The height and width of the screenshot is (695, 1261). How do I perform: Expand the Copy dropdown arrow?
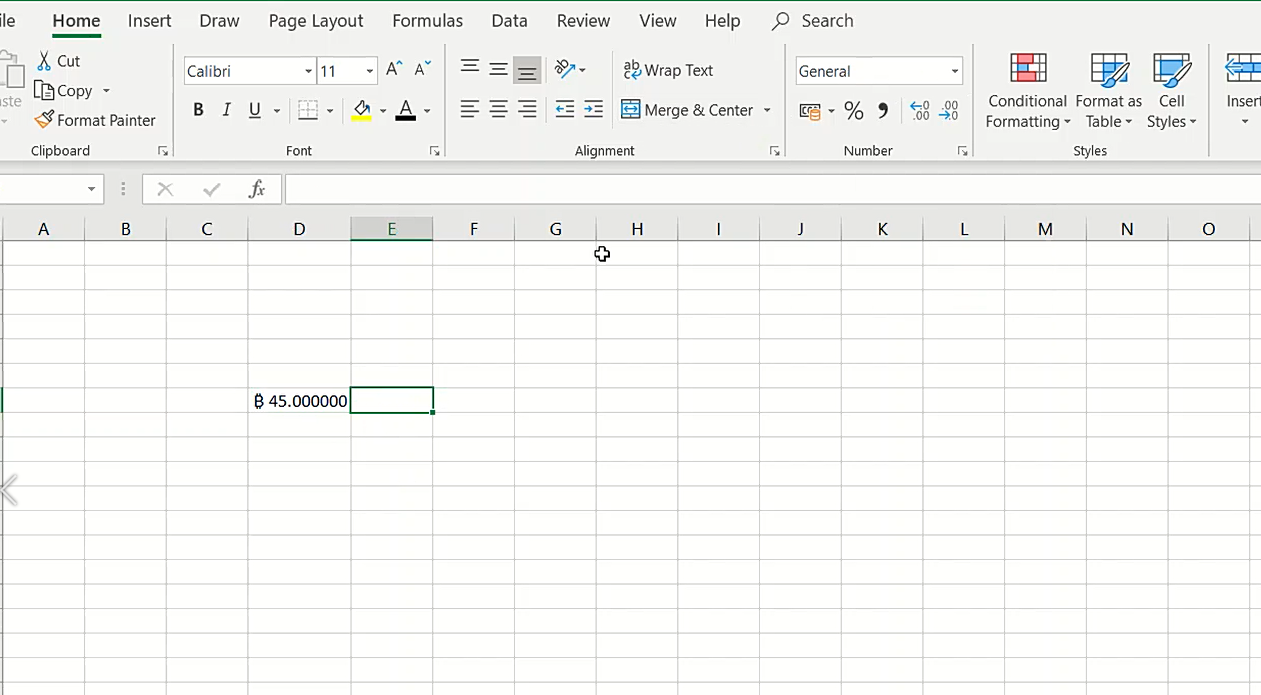click(106, 91)
